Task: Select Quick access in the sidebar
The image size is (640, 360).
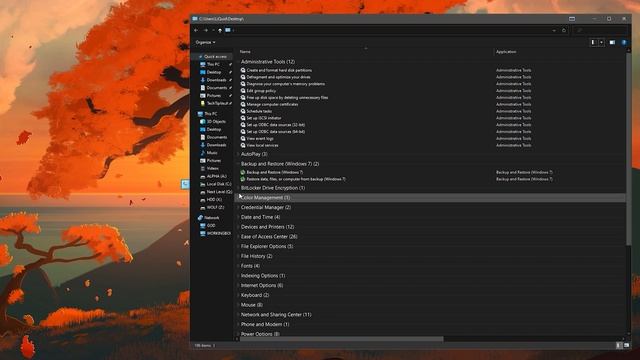Action: (x=215, y=56)
